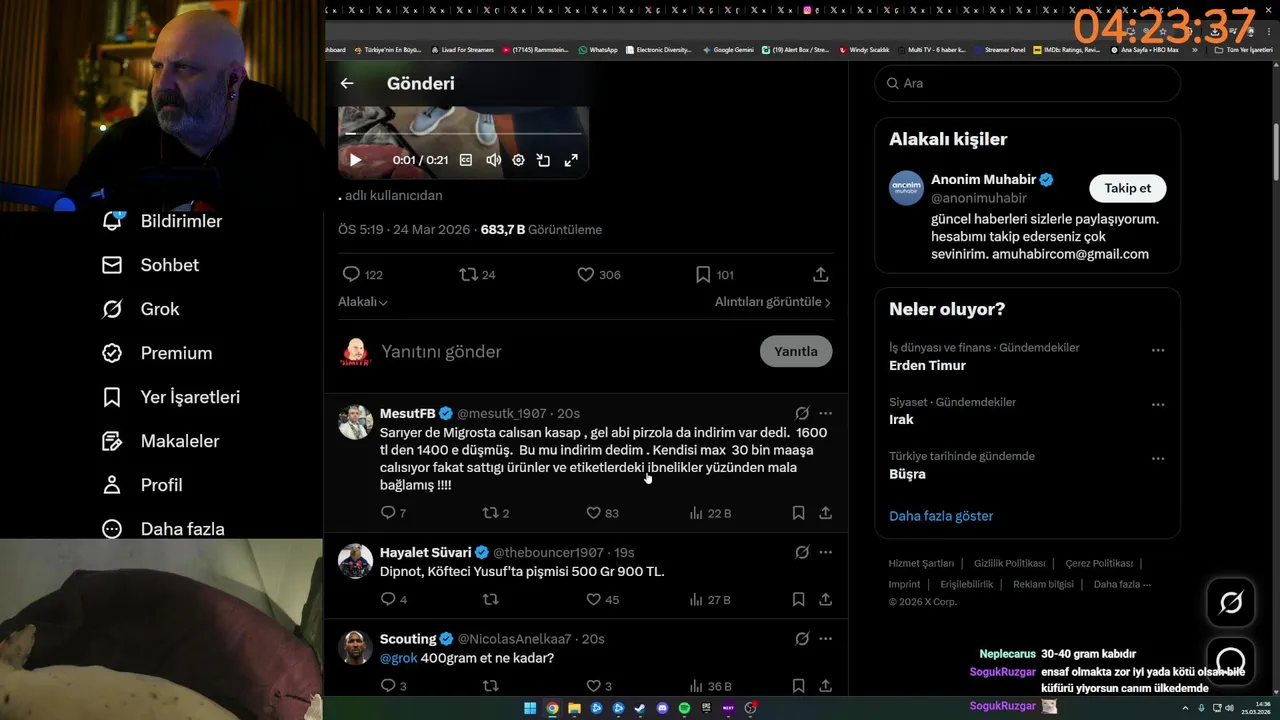Like Scouting's reply with 3 likes

[x=598, y=686]
